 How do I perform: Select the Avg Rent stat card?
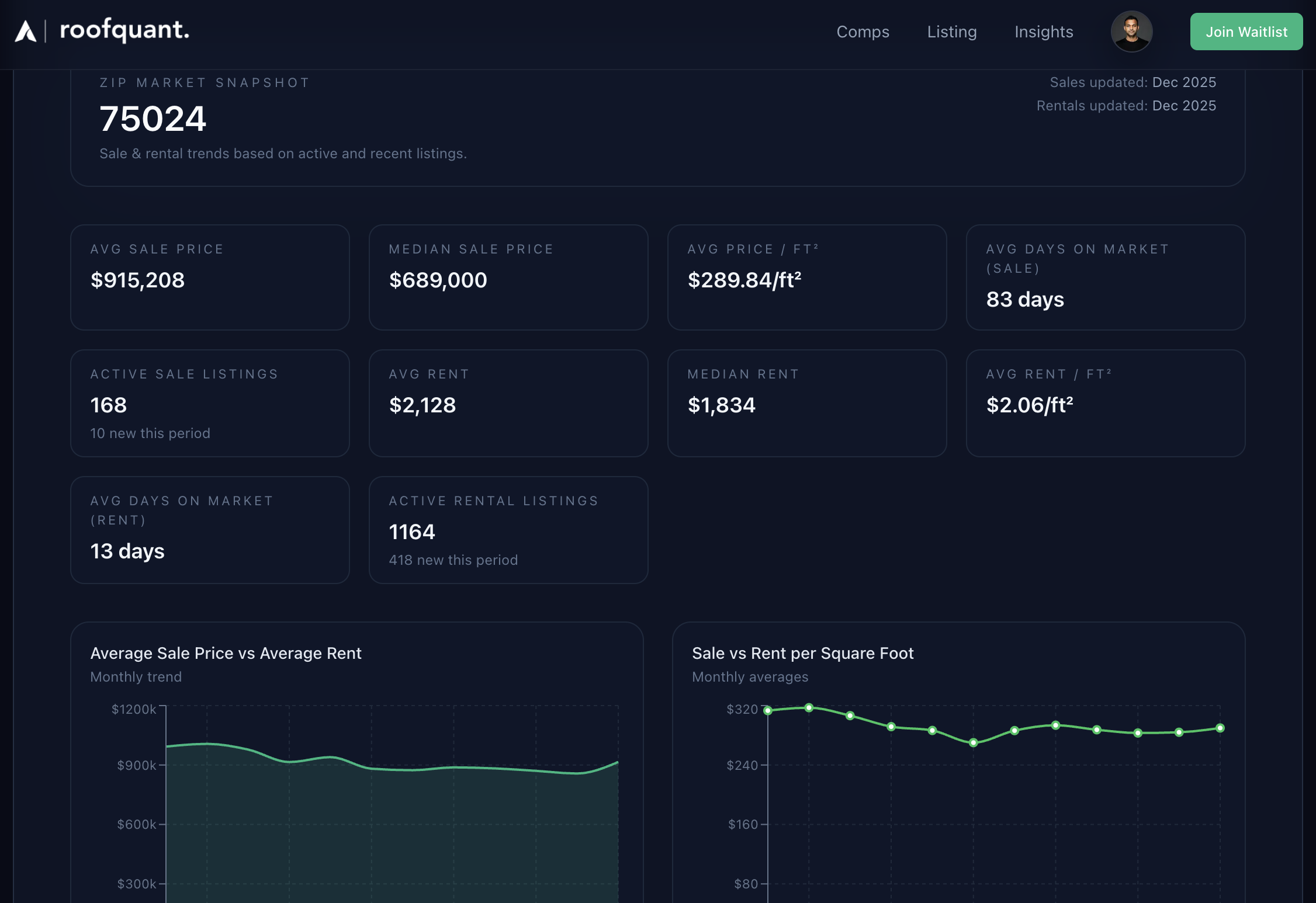508,403
